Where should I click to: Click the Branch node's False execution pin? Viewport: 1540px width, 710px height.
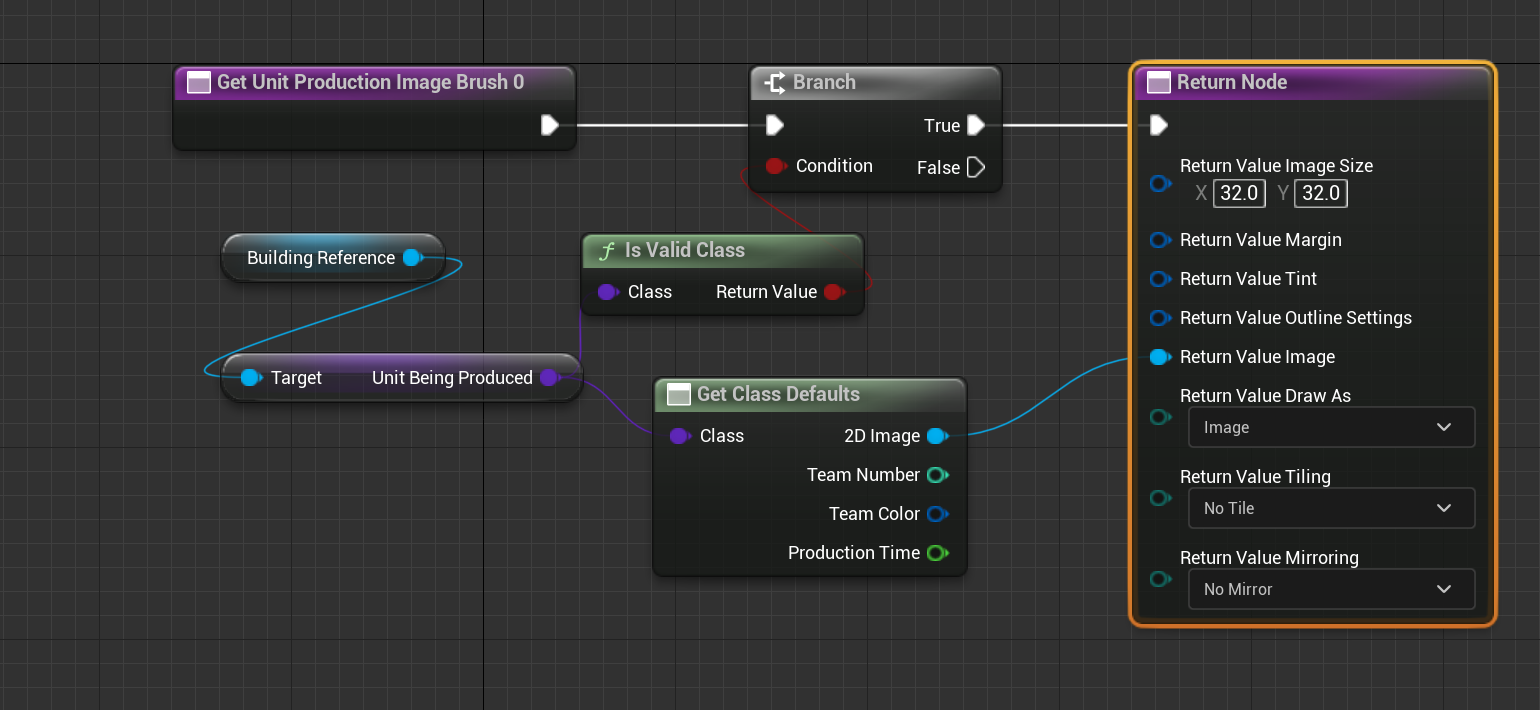[x=976, y=167]
